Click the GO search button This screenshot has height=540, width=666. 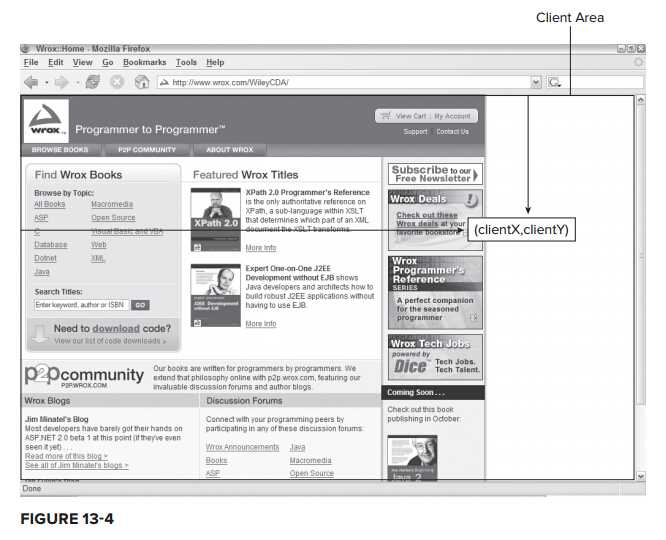pos(140,305)
